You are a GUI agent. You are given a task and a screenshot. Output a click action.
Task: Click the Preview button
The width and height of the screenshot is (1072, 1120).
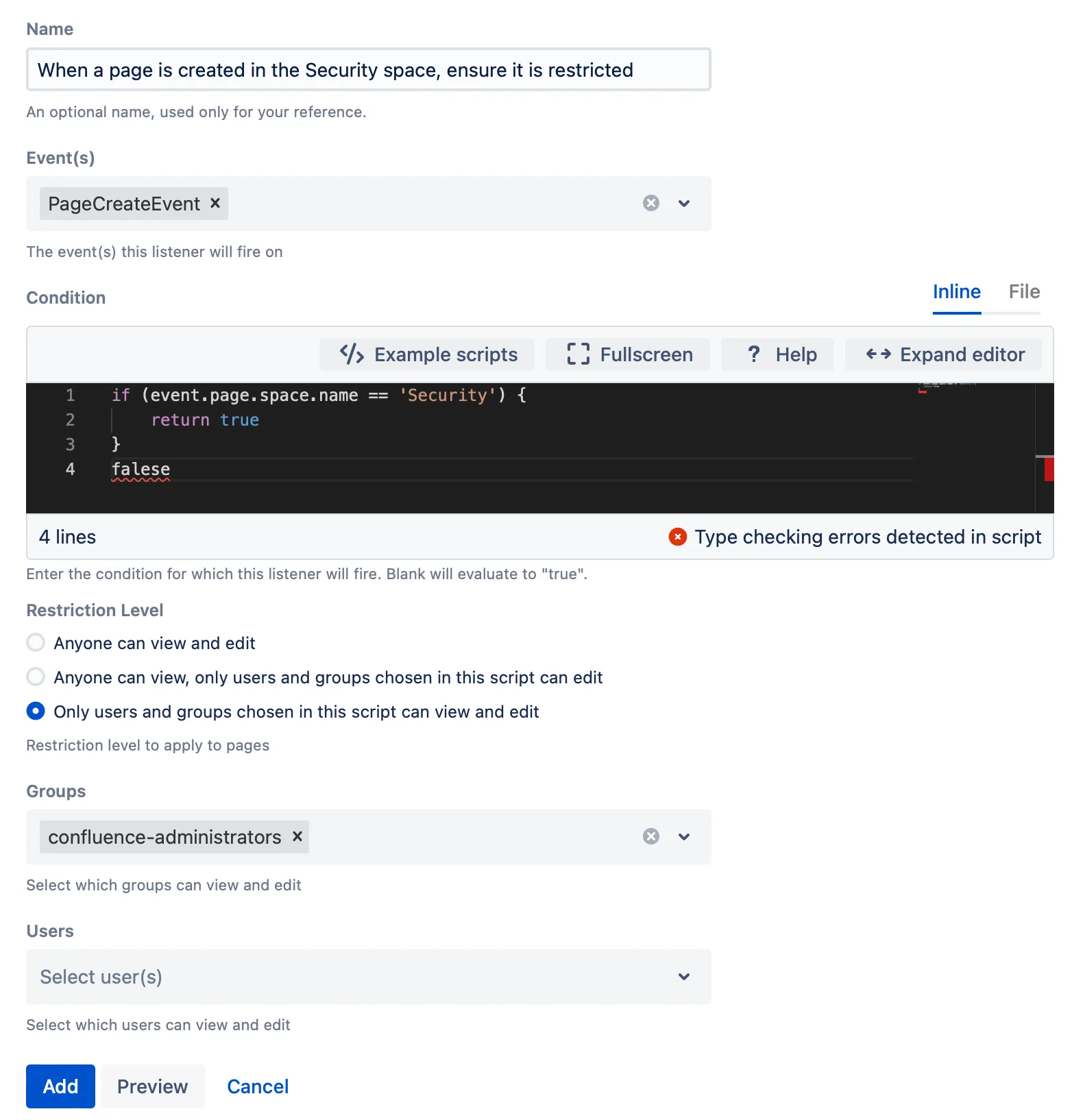pyautogui.click(x=152, y=1086)
